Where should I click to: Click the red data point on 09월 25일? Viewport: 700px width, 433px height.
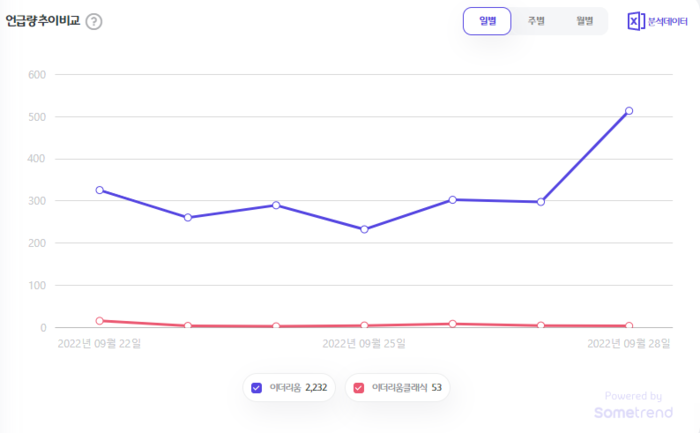point(364,325)
